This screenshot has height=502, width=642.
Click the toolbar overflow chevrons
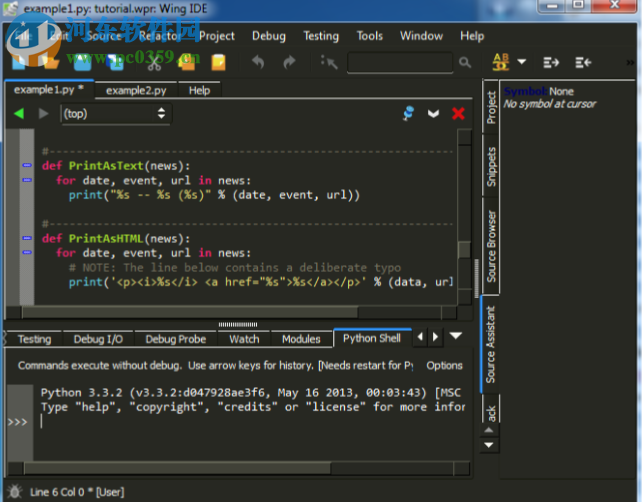(x=630, y=63)
